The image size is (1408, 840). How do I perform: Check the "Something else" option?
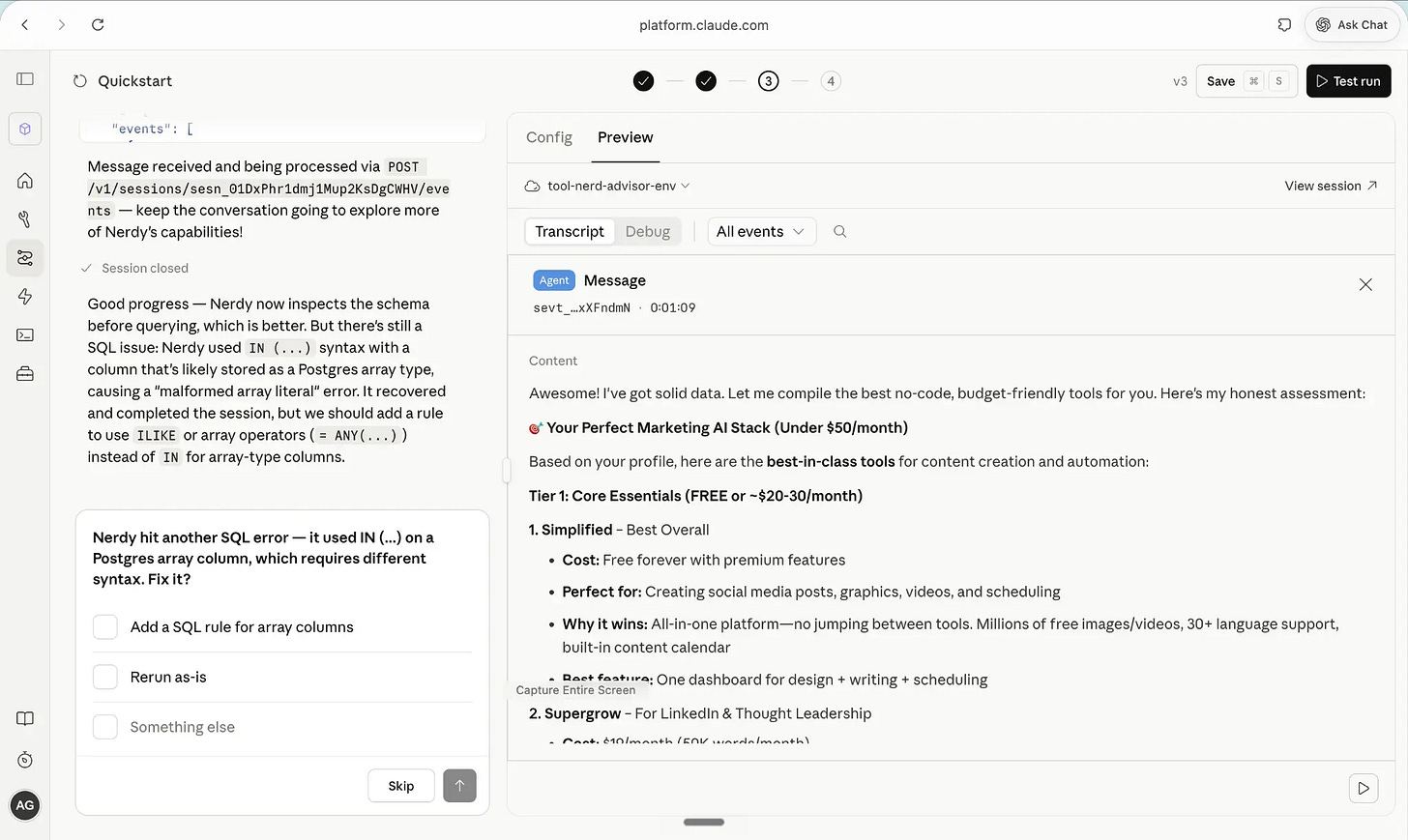click(105, 728)
